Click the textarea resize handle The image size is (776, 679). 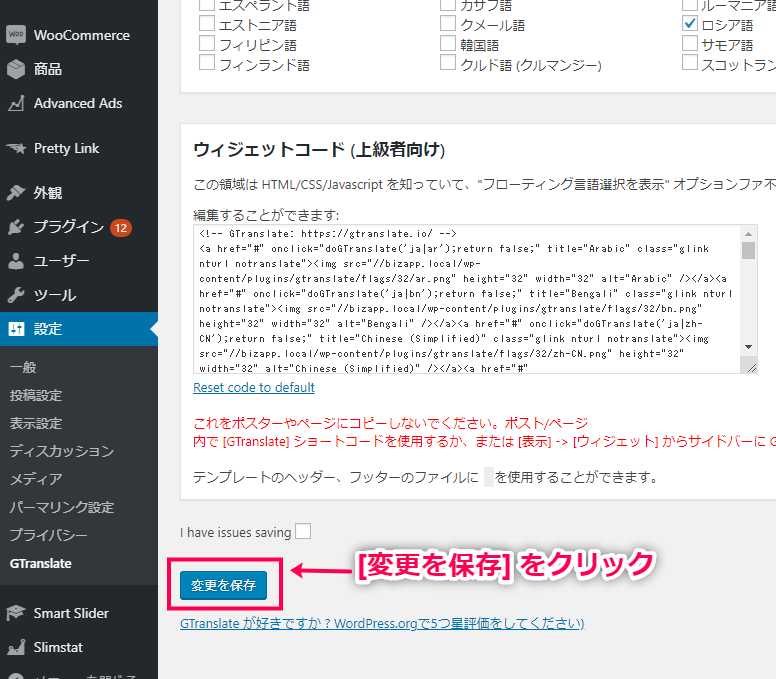click(x=752, y=368)
